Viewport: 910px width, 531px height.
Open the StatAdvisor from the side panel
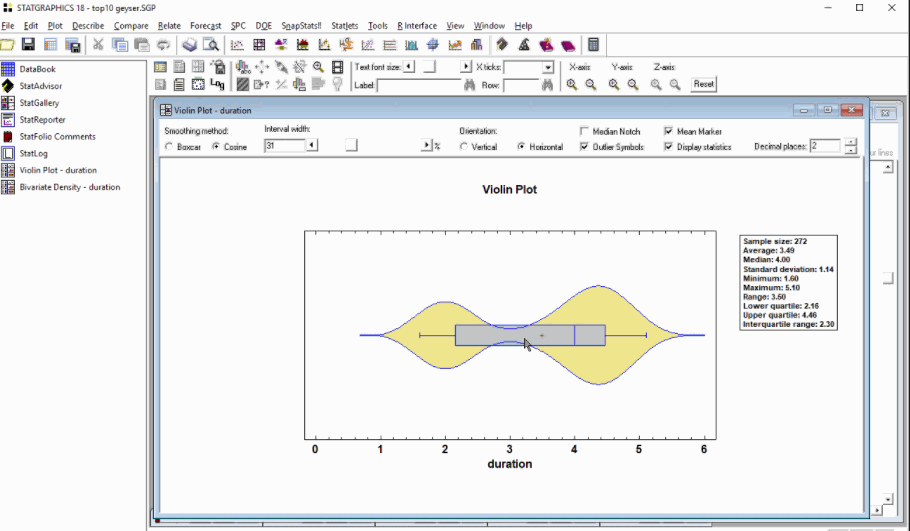[40, 86]
